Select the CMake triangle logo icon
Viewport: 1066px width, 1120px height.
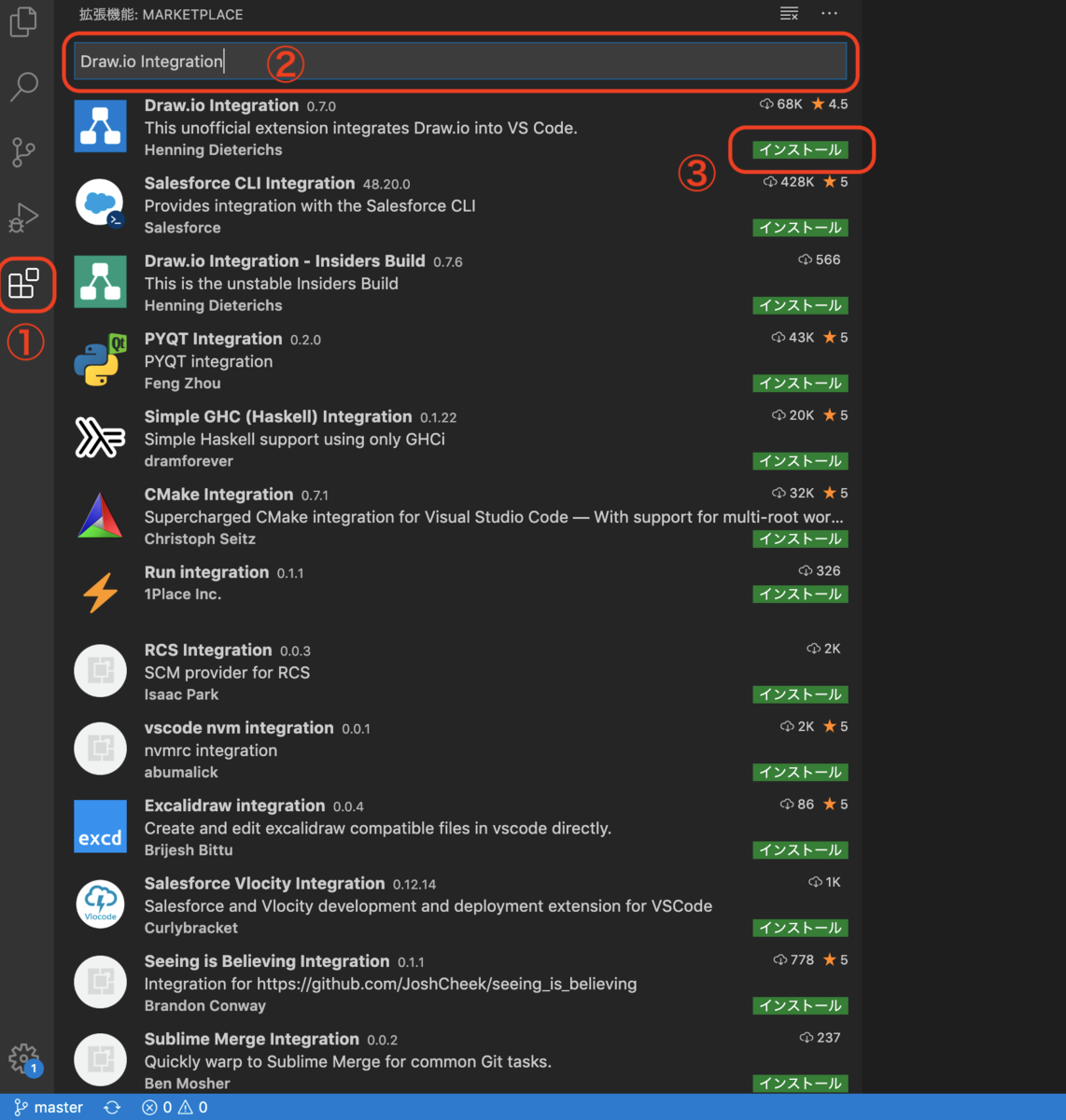[100, 514]
